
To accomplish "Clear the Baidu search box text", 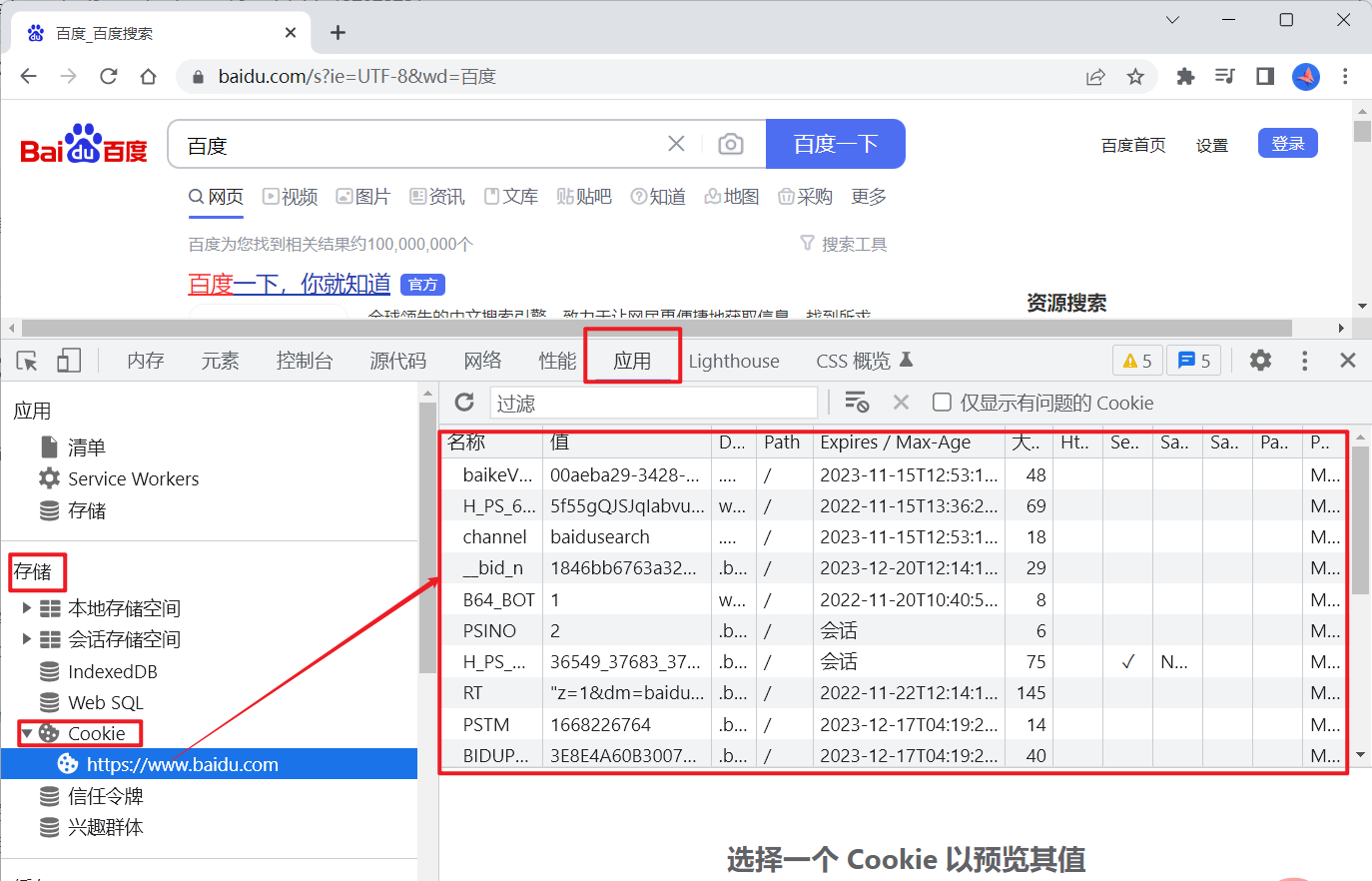I will [676, 144].
